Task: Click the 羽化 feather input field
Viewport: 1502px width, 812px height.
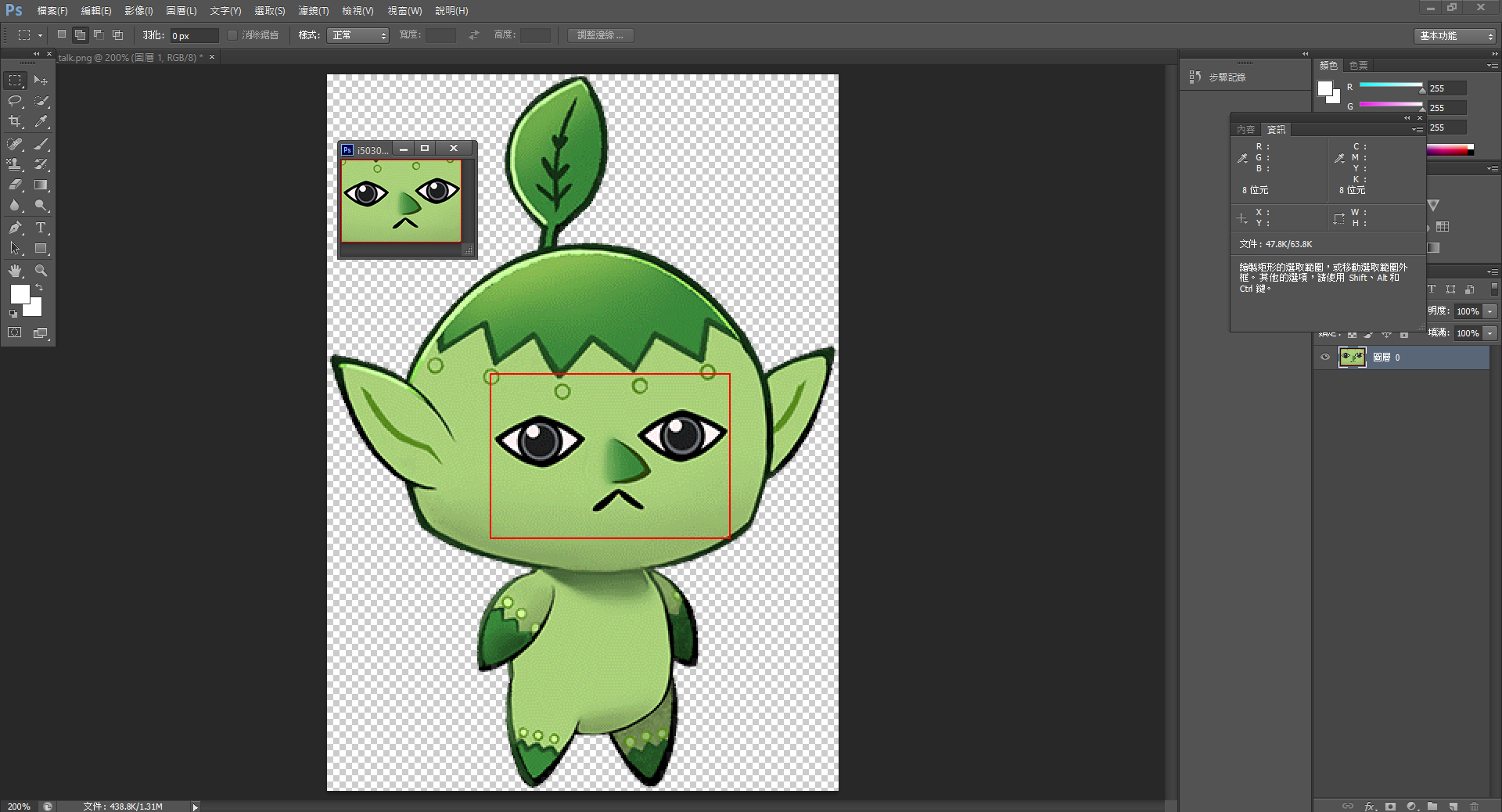Action: (x=193, y=36)
